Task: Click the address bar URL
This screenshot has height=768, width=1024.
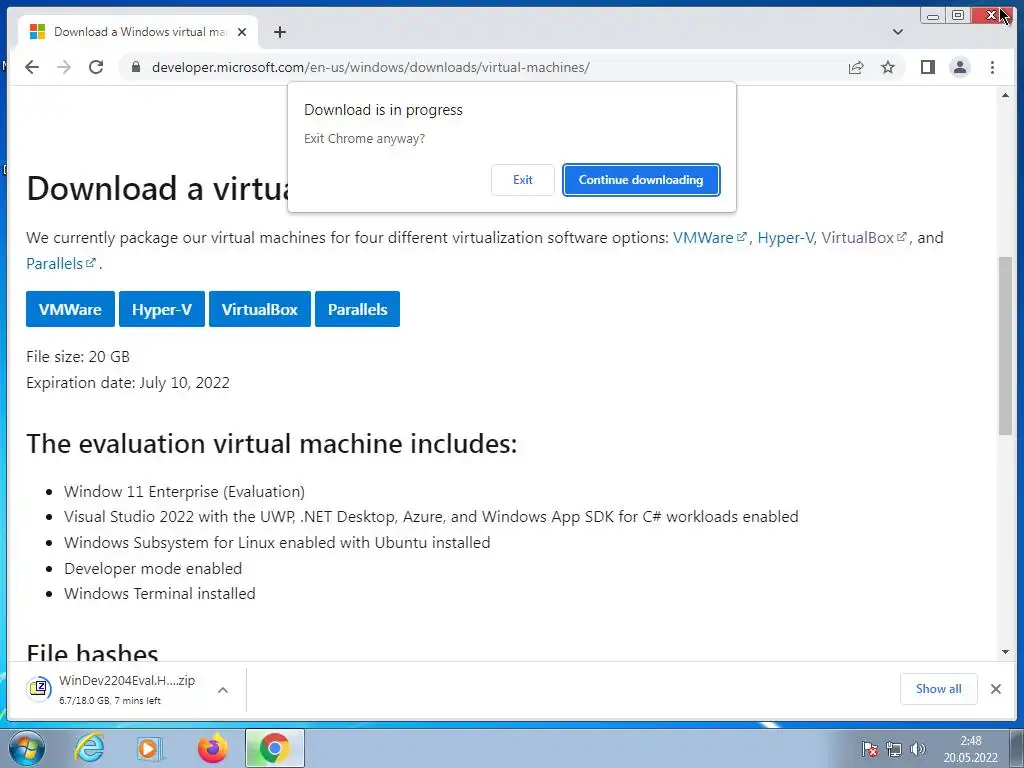Action: (370, 67)
